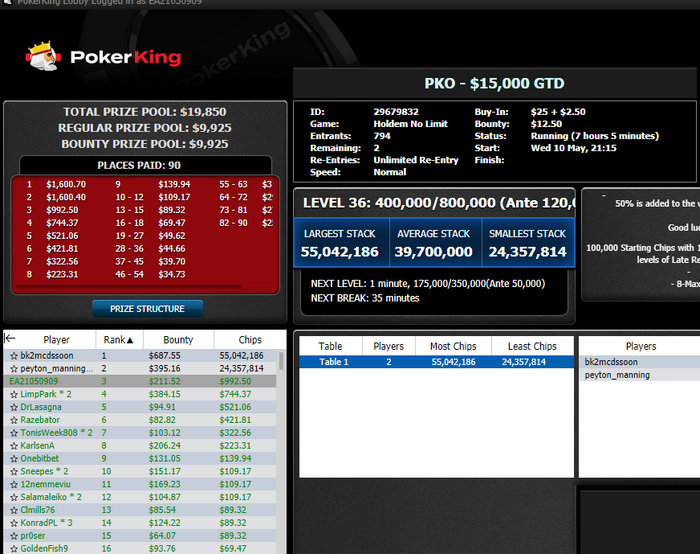The width and height of the screenshot is (700, 554).
Task: Click the Largest Stack box
Action: [341, 243]
